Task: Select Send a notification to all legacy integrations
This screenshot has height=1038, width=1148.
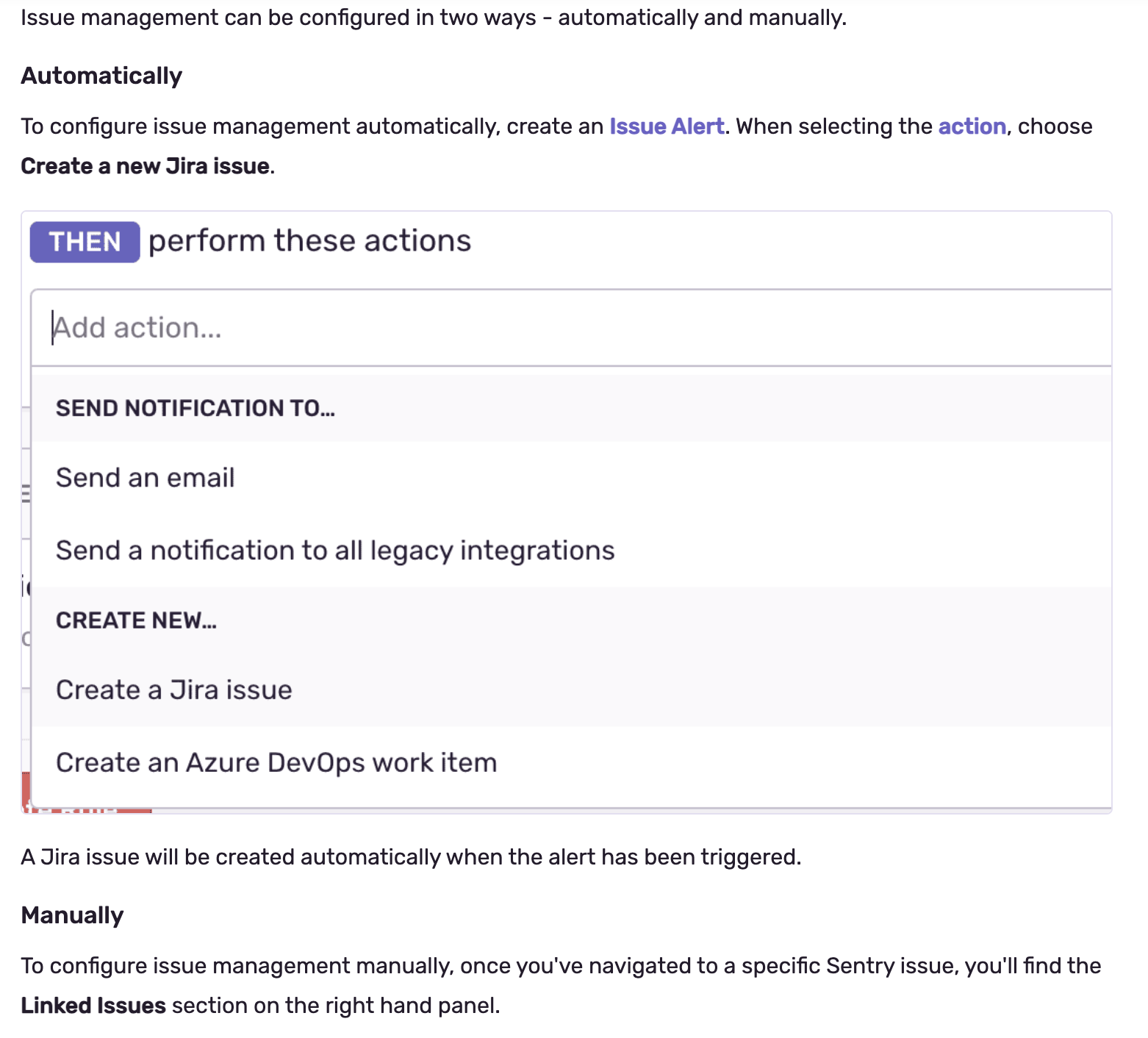Action: coord(571,551)
